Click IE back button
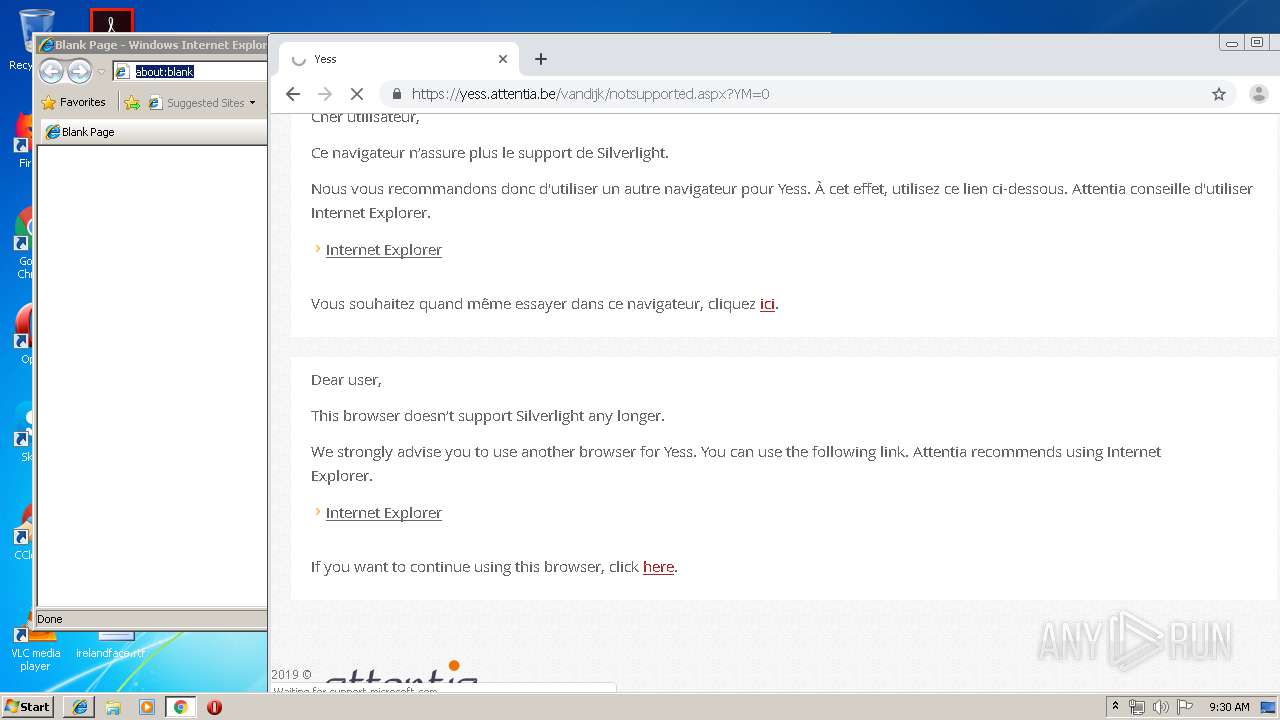1280x720 pixels. (51, 71)
